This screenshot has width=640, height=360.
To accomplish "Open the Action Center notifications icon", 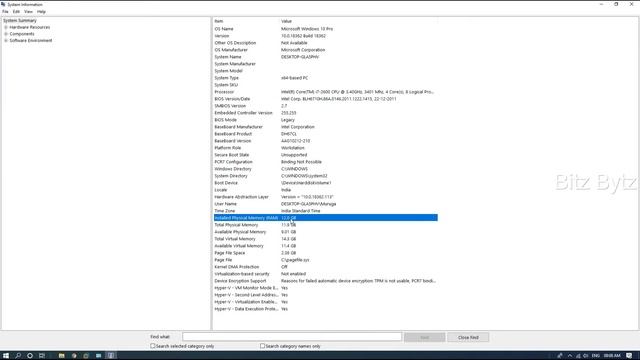I will point(629,356).
